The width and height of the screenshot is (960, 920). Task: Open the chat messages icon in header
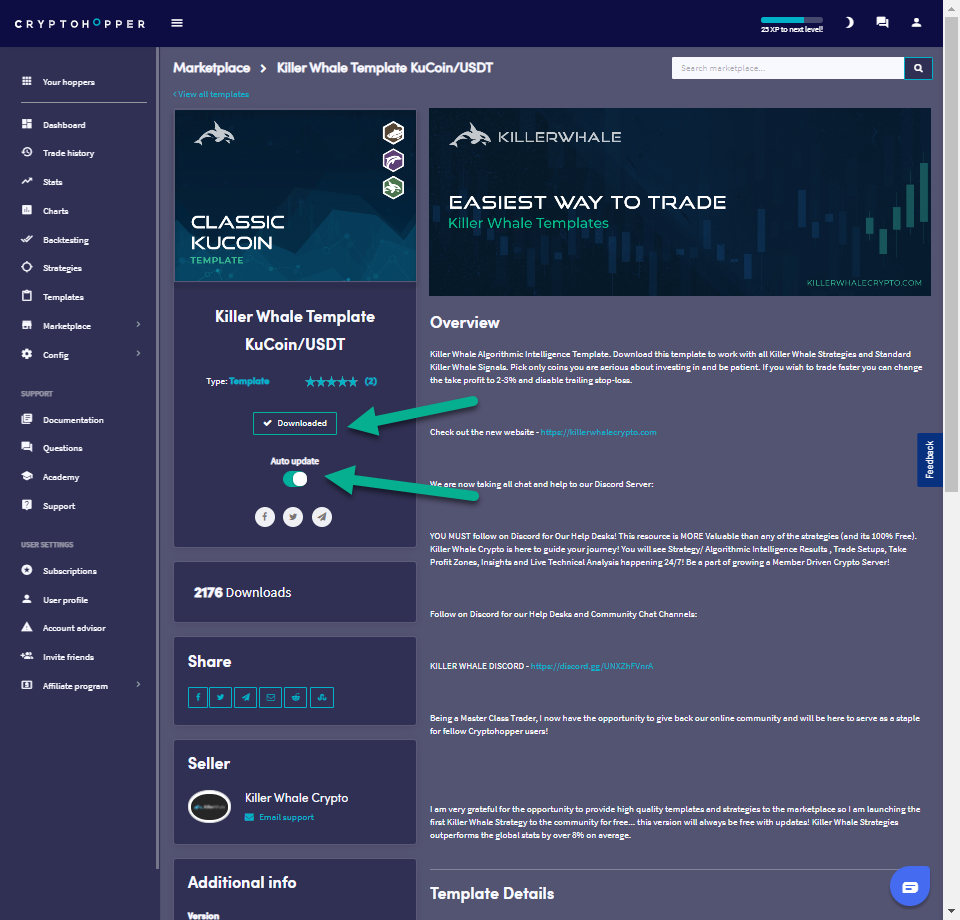[x=882, y=22]
